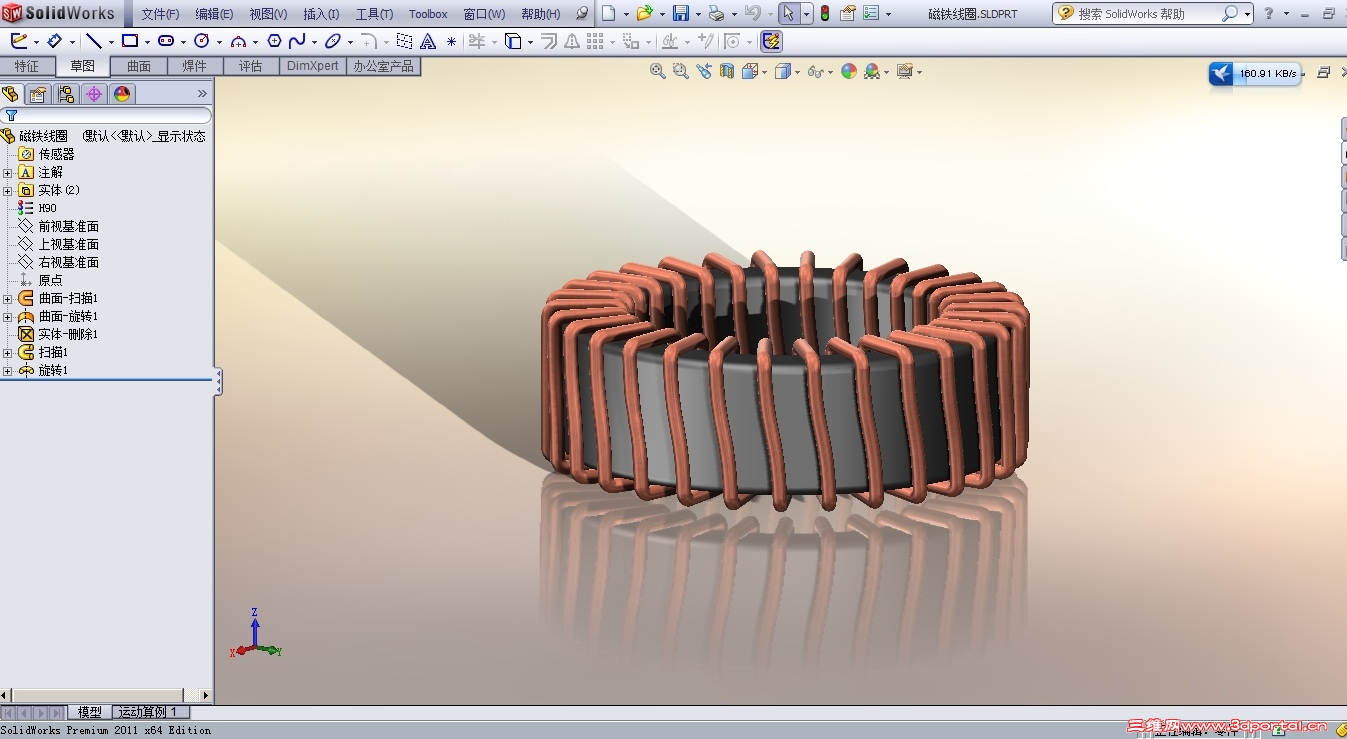Image resolution: width=1347 pixels, height=739 pixels.
Task: Click Zoom to Fit in view toolbar
Action: [x=658, y=71]
